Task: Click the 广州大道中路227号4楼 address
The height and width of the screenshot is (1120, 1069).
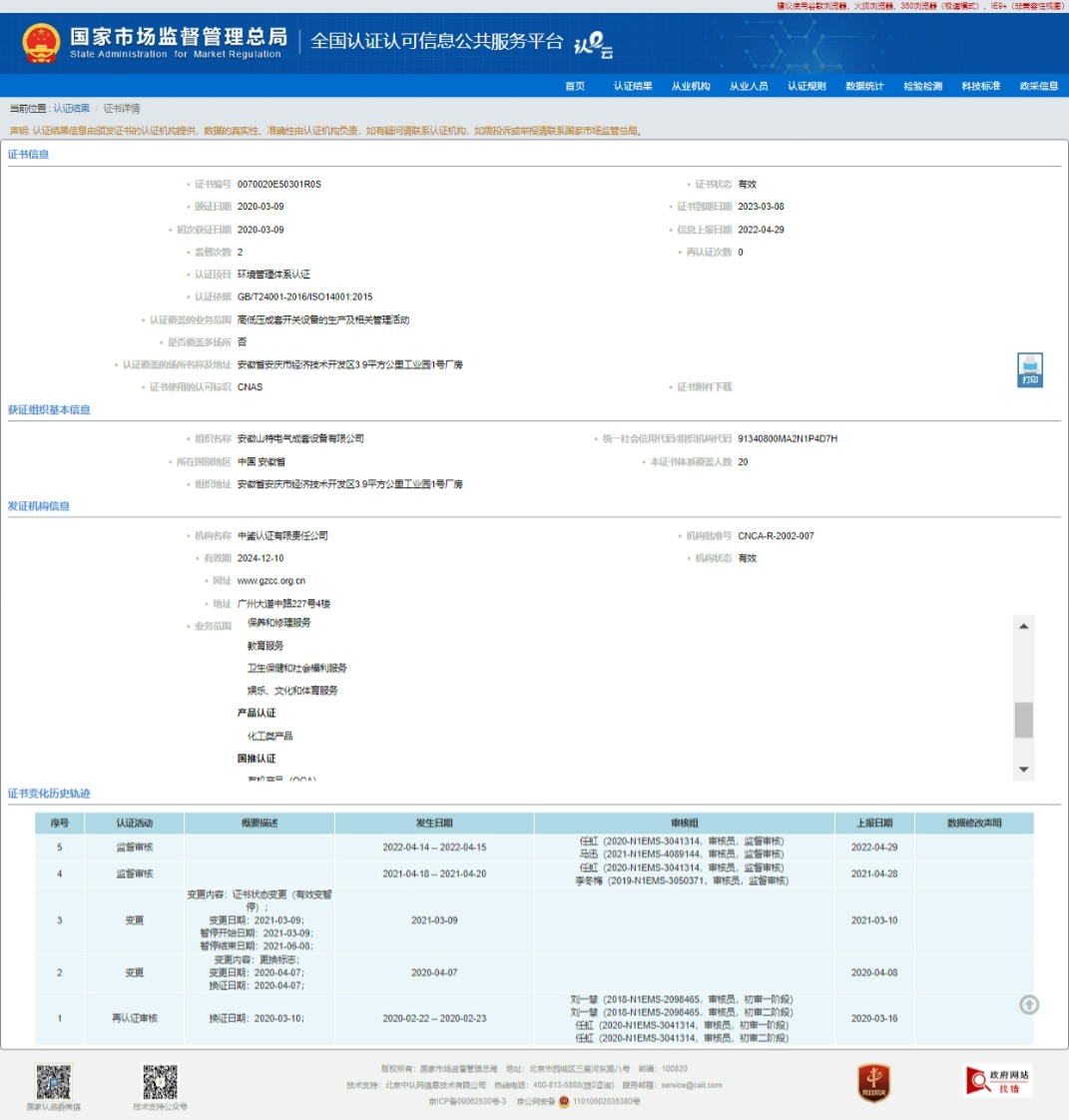Action: point(283,604)
